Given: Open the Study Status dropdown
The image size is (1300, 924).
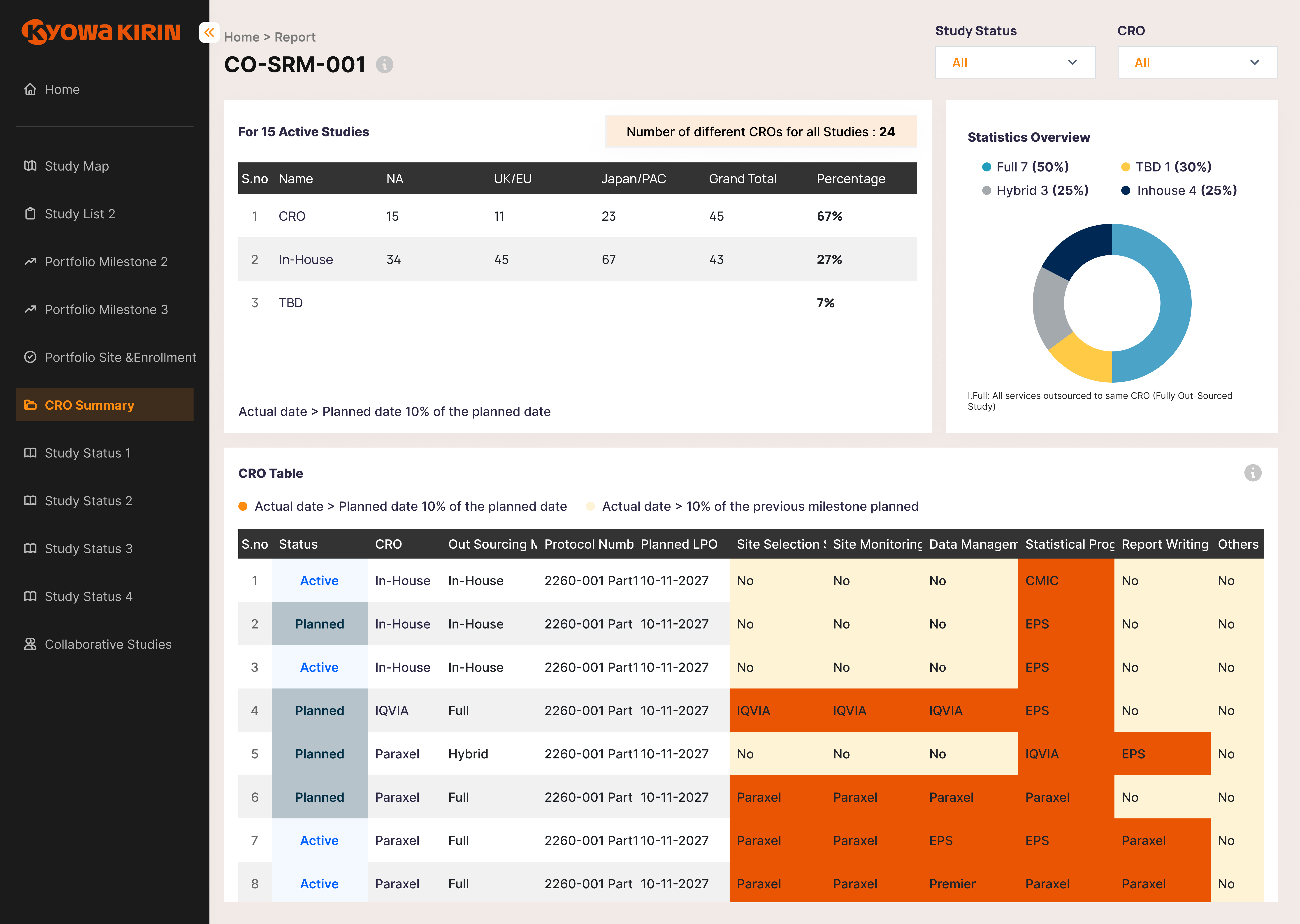Looking at the screenshot, I should tap(1015, 62).
